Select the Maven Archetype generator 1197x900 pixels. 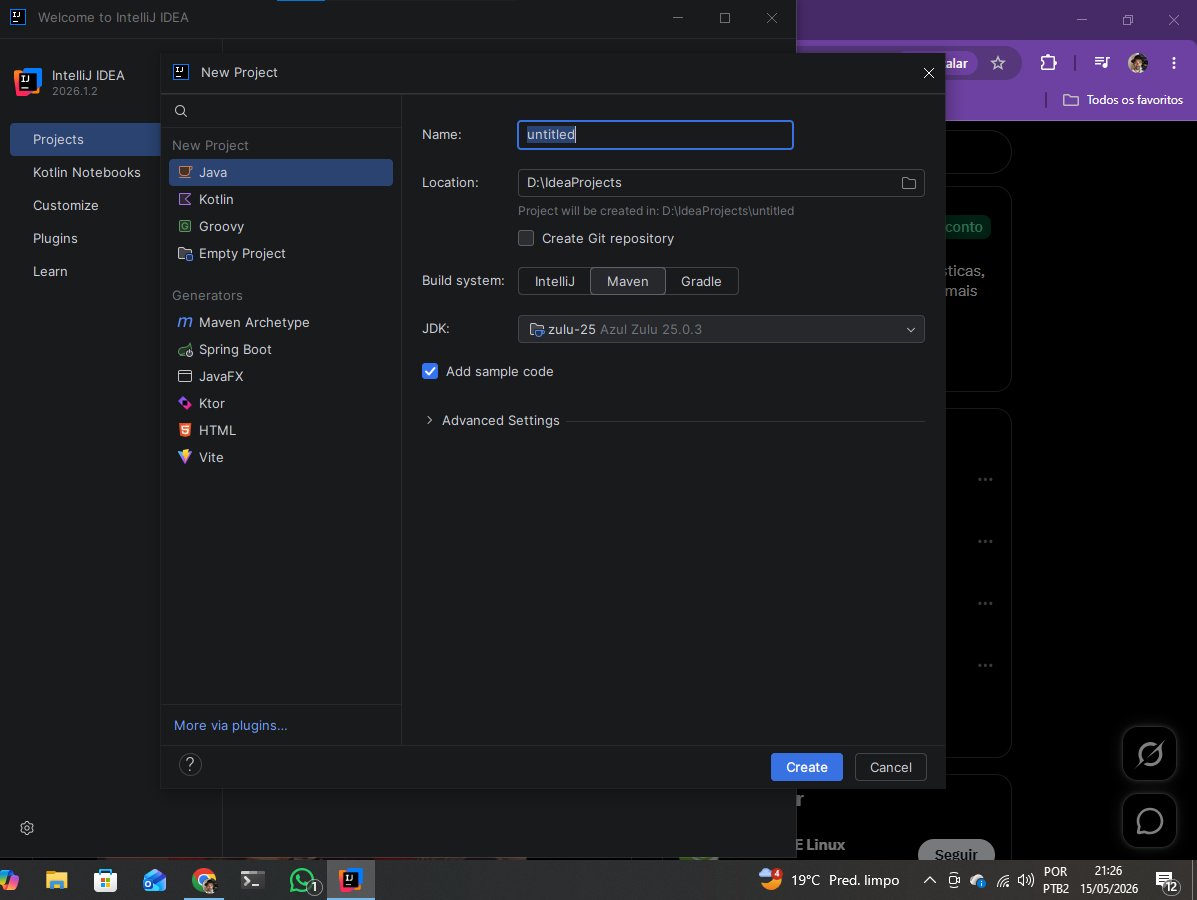[281, 322]
